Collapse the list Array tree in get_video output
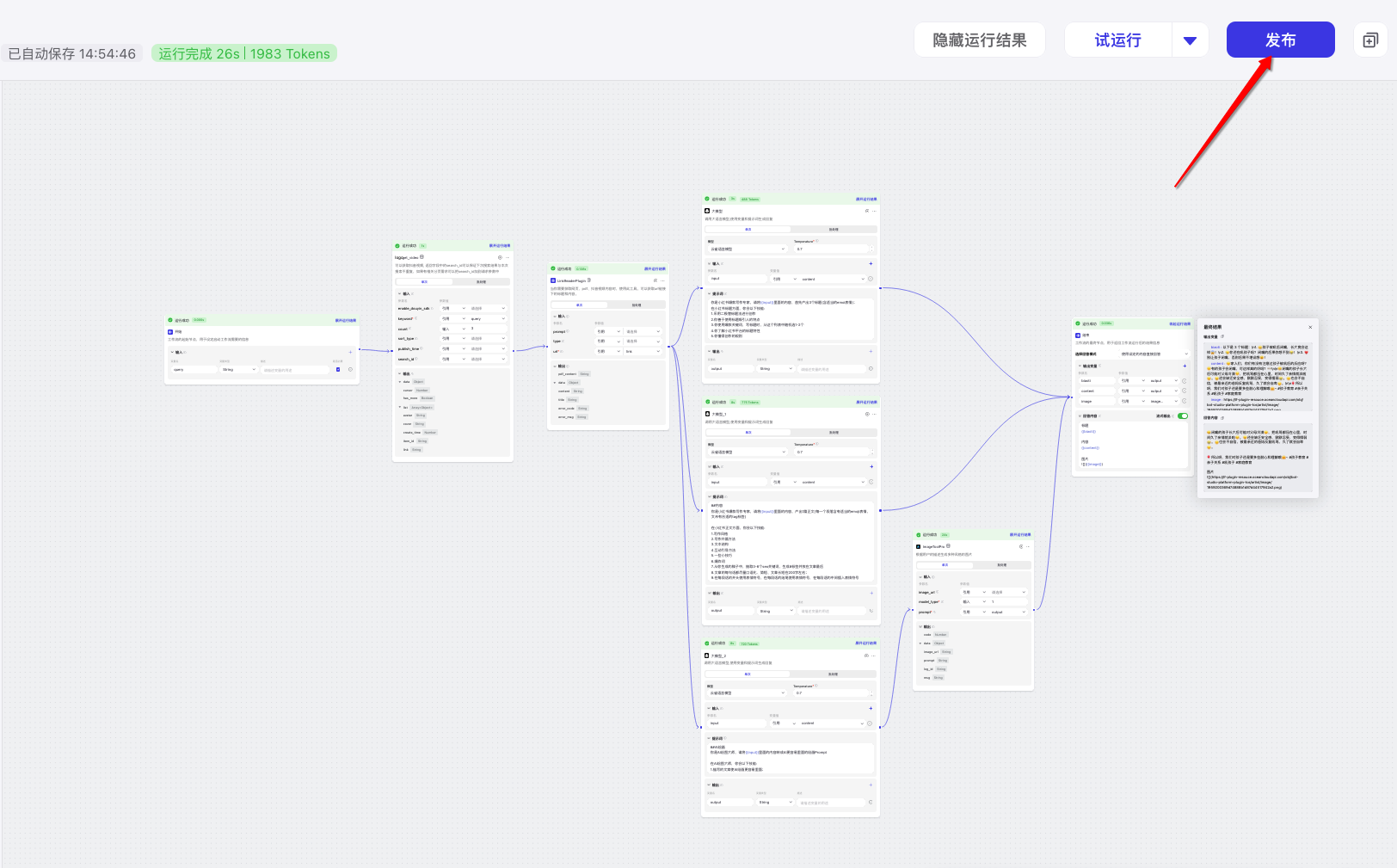This screenshot has height=868, width=1397. (x=400, y=407)
